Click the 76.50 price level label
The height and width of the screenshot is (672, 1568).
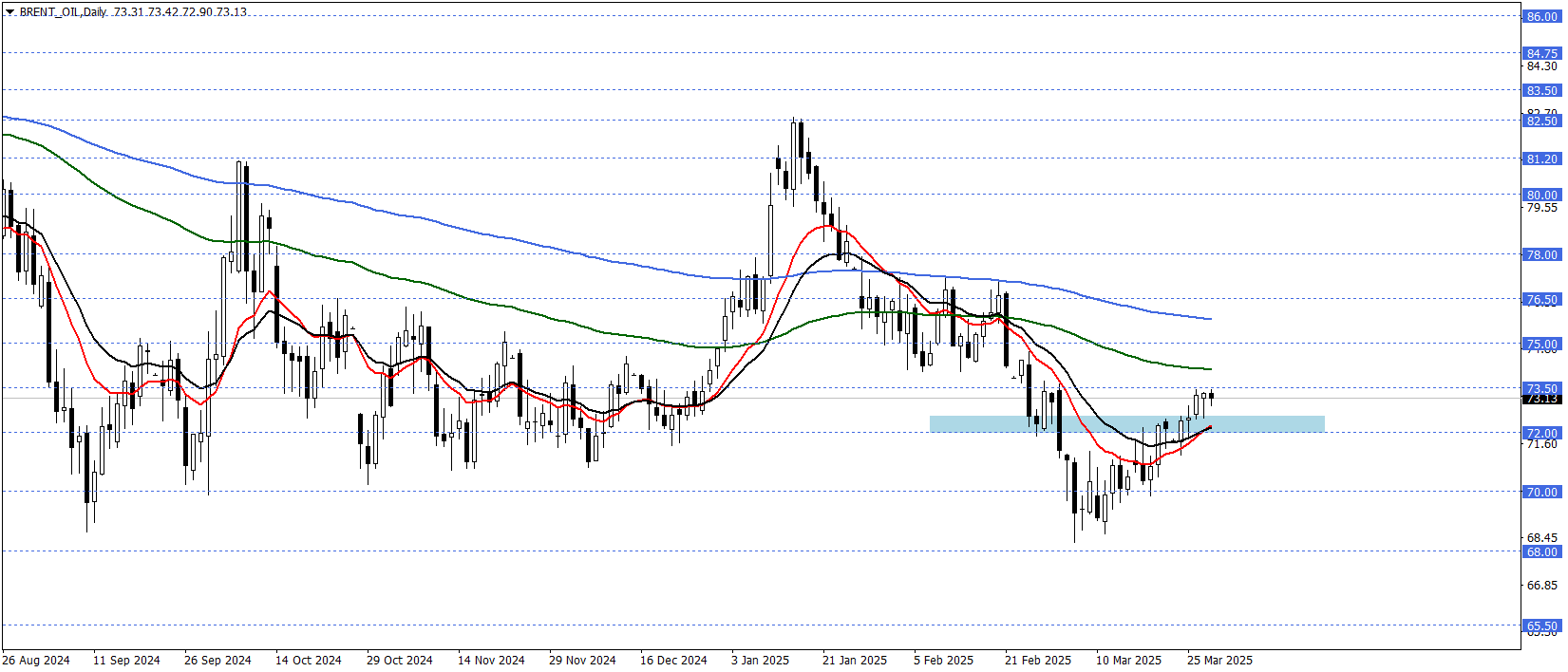click(x=1542, y=300)
